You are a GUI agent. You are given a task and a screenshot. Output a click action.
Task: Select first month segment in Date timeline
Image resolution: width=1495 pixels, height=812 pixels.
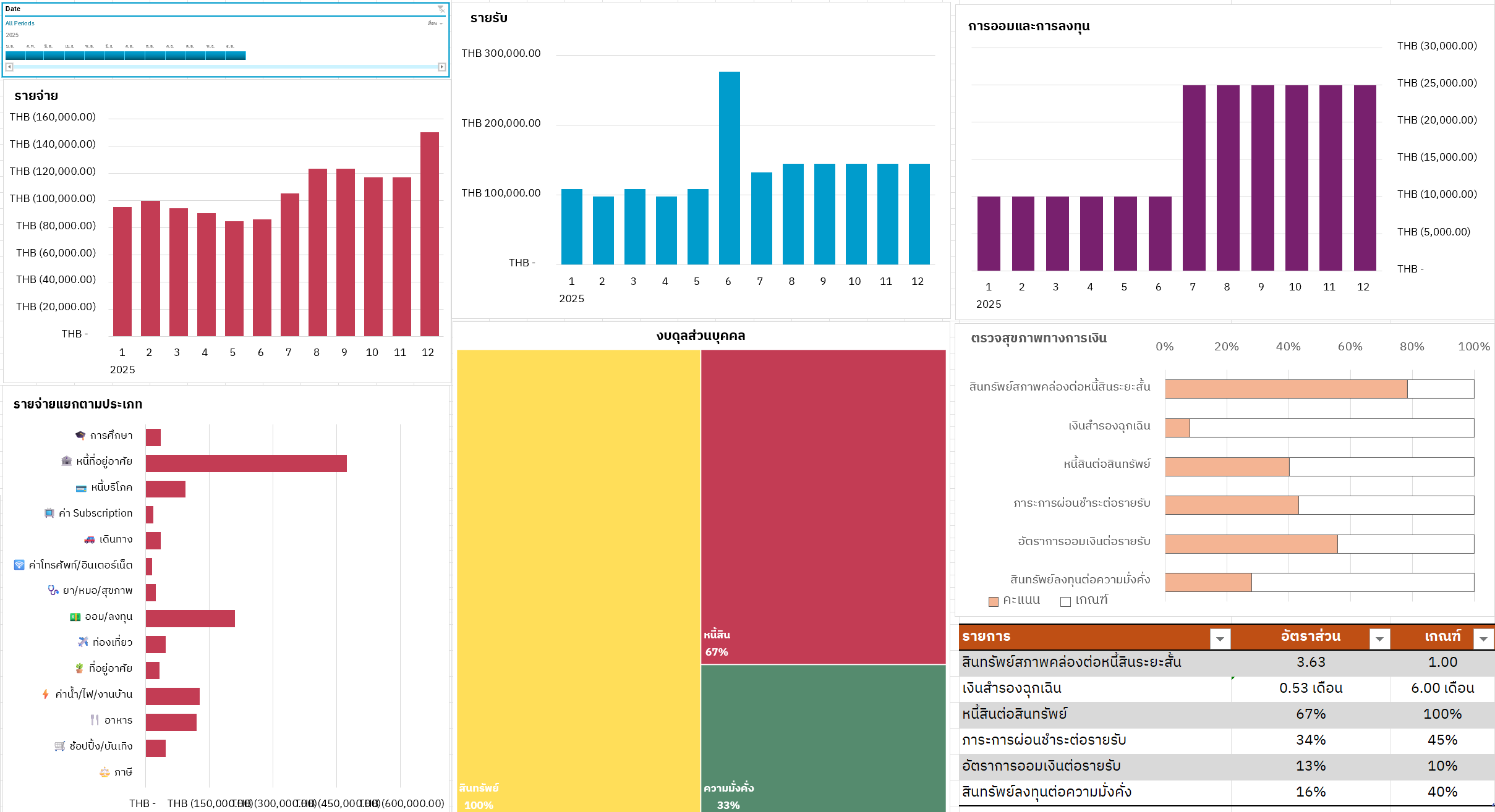(15, 56)
